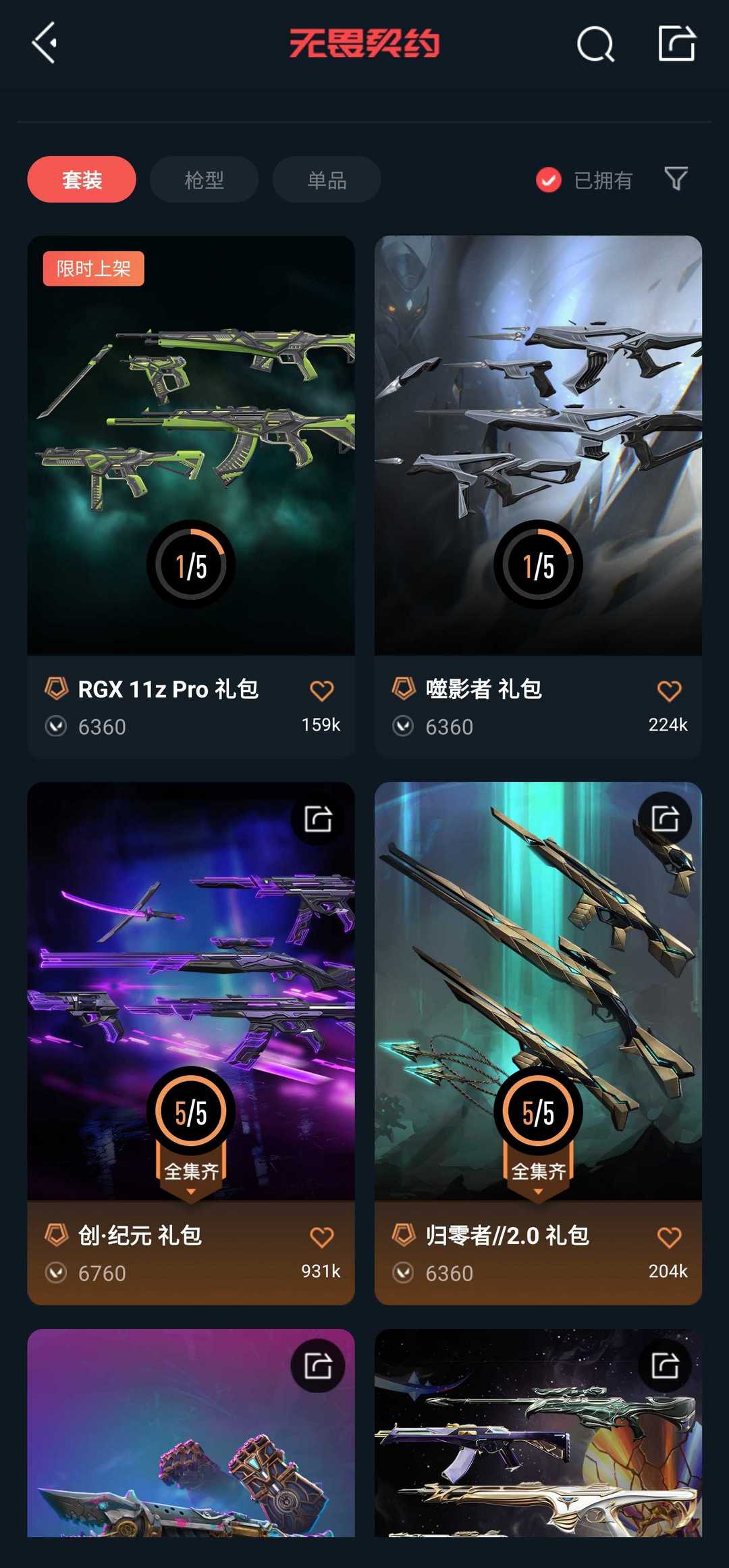Toggle the 已拥有 owned checkbox
Screen dimensions: 729x1568
[x=549, y=180]
